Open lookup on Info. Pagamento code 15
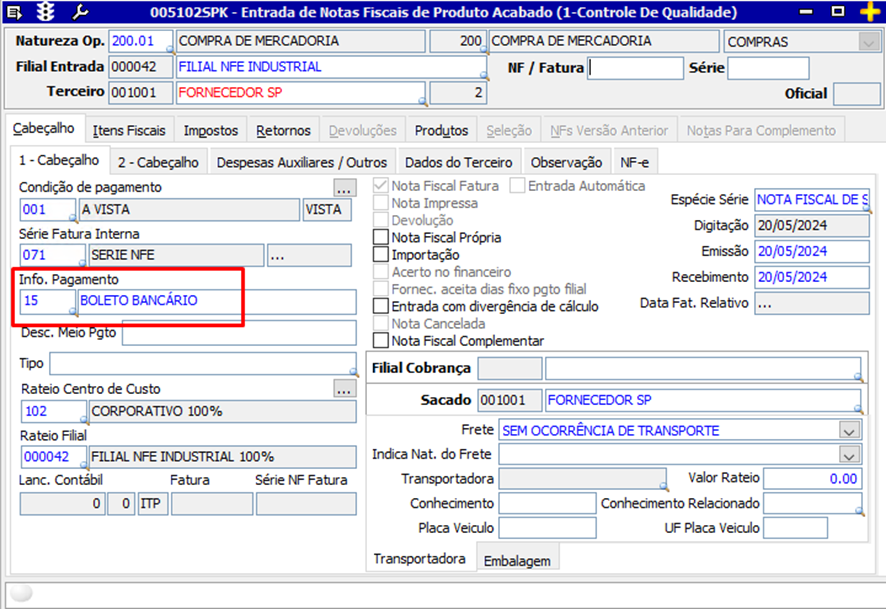Viewport: 886px width, 609px height. [x=72, y=311]
